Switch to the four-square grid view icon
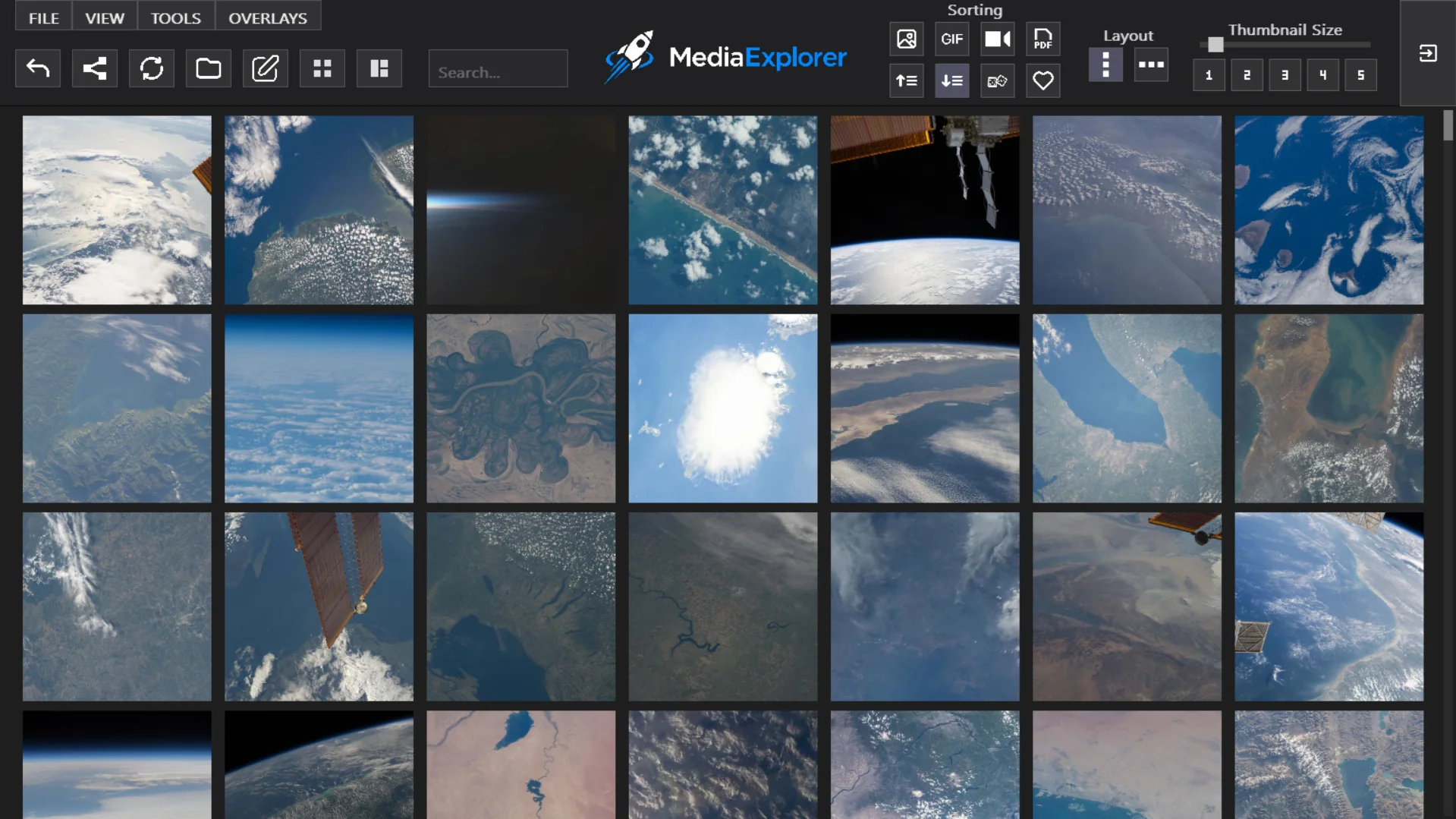The width and height of the screenshot is (1456, 819). coord(322,69)
